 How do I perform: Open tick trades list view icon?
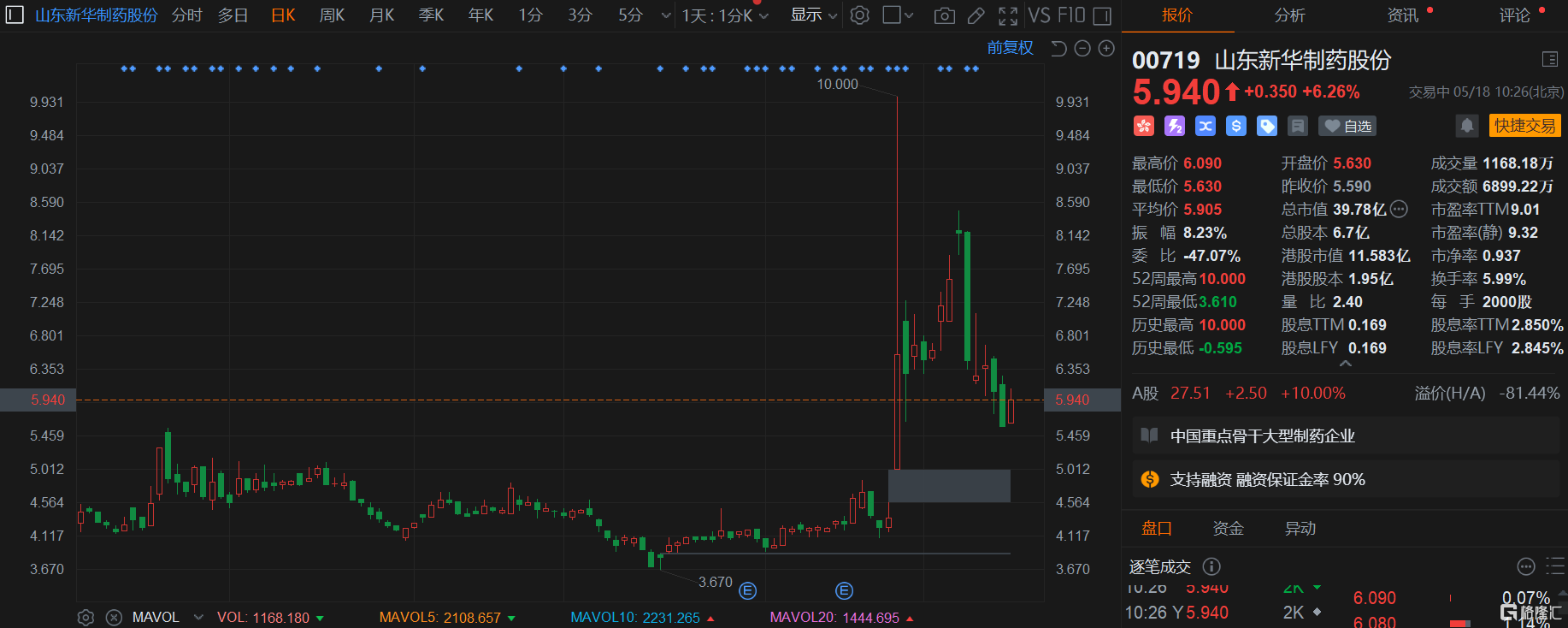coord(1555,566)
